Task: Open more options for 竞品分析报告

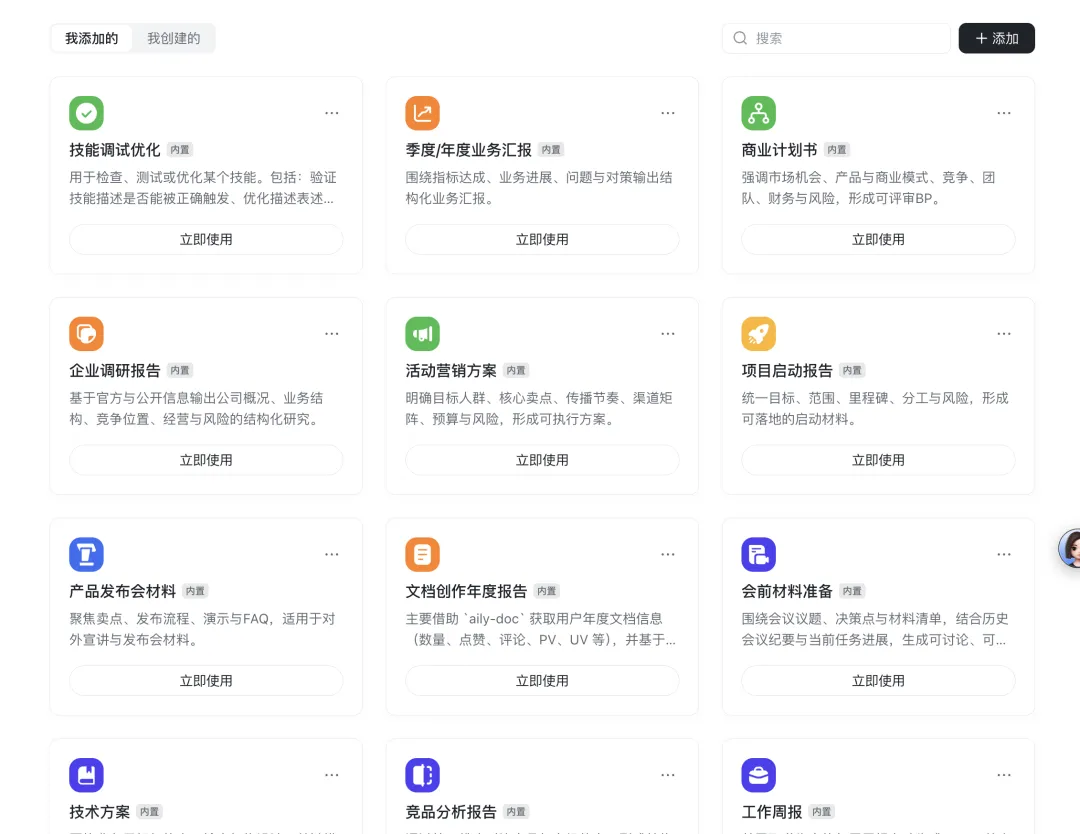Action: 667,775
